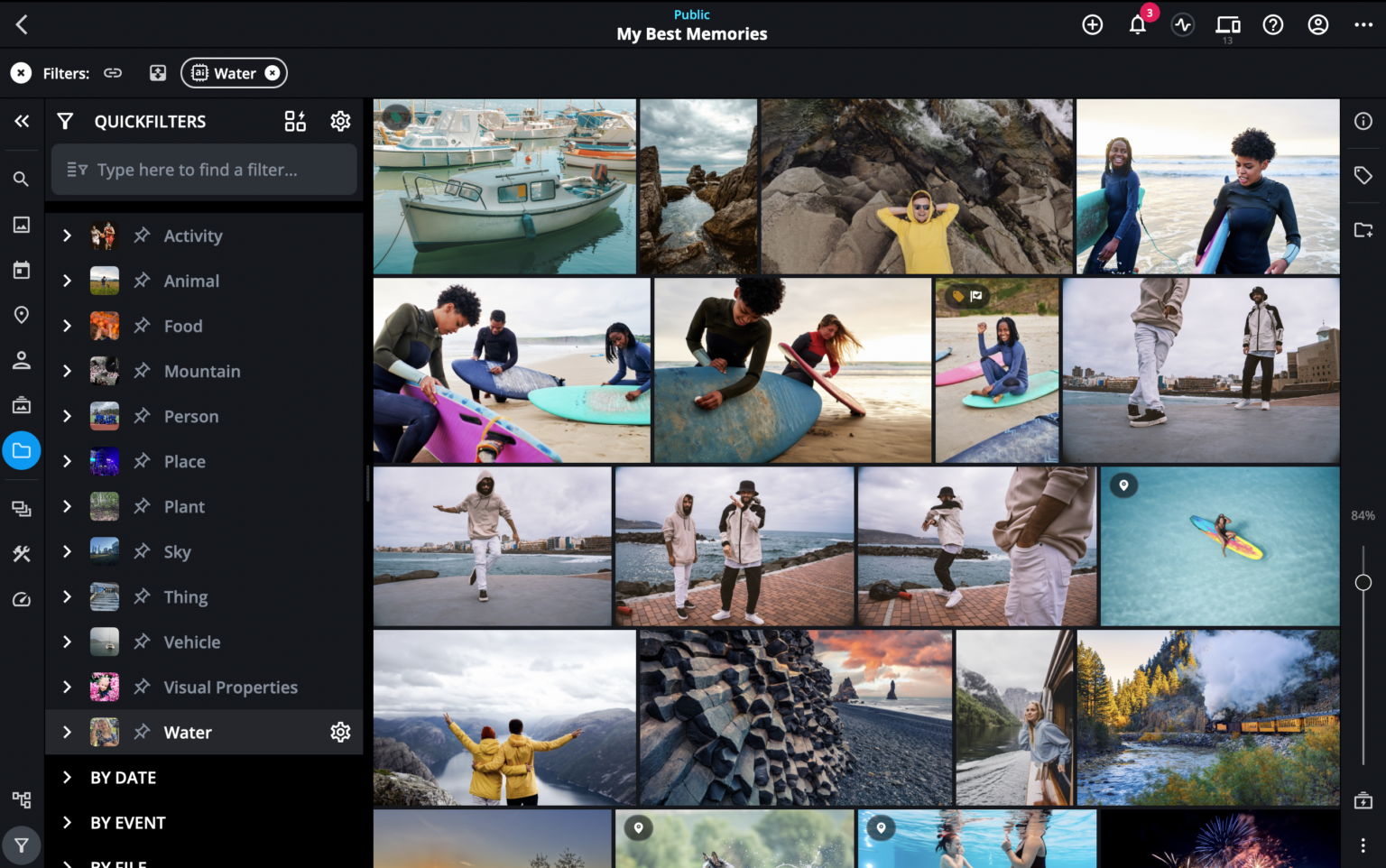Image resolution: width=1386 pixels, height=868 pixels.
Task: Select the People view icon
Action: [21, 359]
